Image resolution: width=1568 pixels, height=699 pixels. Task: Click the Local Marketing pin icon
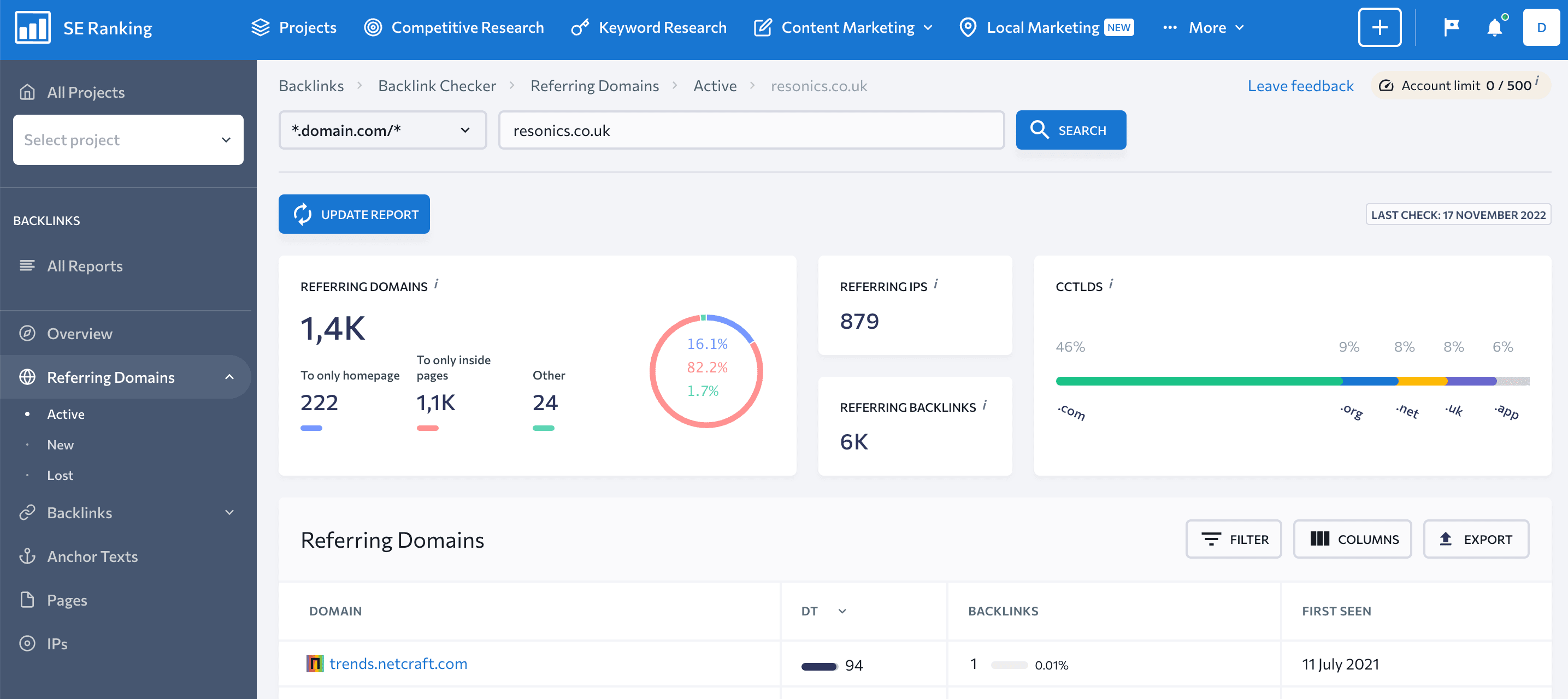point(968,27)
